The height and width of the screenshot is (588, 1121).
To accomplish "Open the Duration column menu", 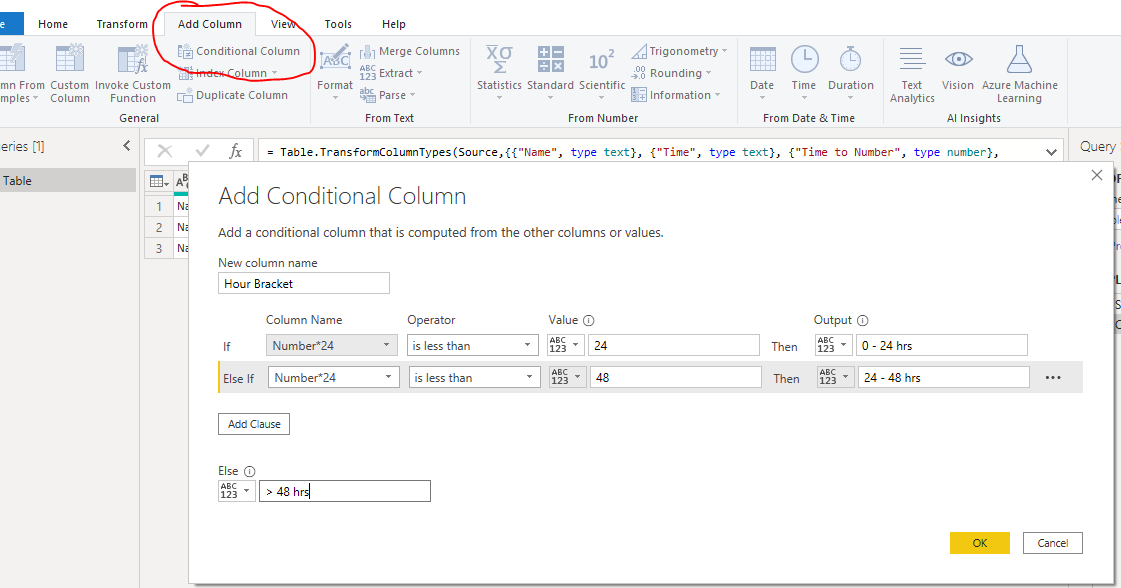I will coord(851,72).
